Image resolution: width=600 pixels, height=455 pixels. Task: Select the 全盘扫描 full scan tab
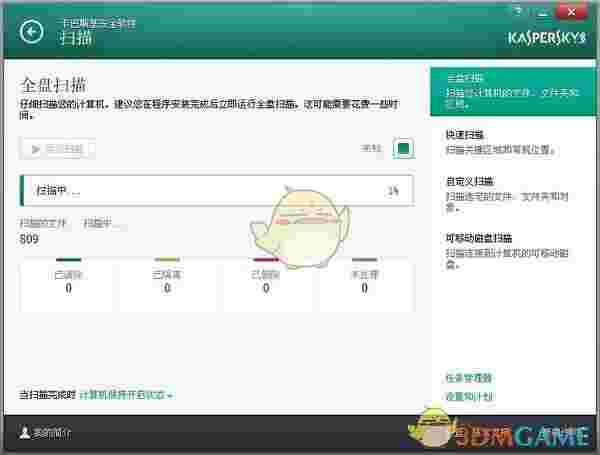tap(513, 91)
